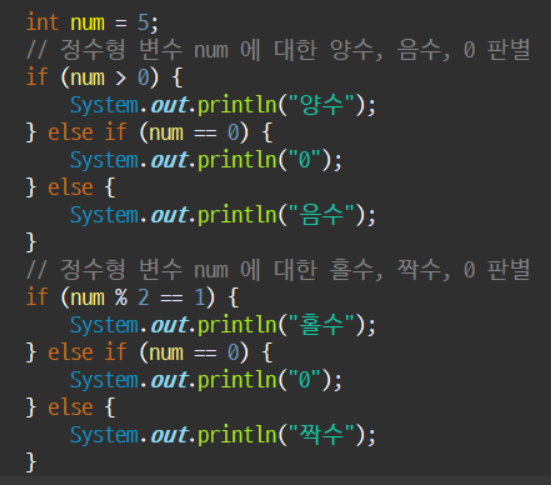Click the 'int' keyword in the declaration
Image resolution: width=551 pixels, height=485 pixels.
pyautogui.click(x=43, y=22)
